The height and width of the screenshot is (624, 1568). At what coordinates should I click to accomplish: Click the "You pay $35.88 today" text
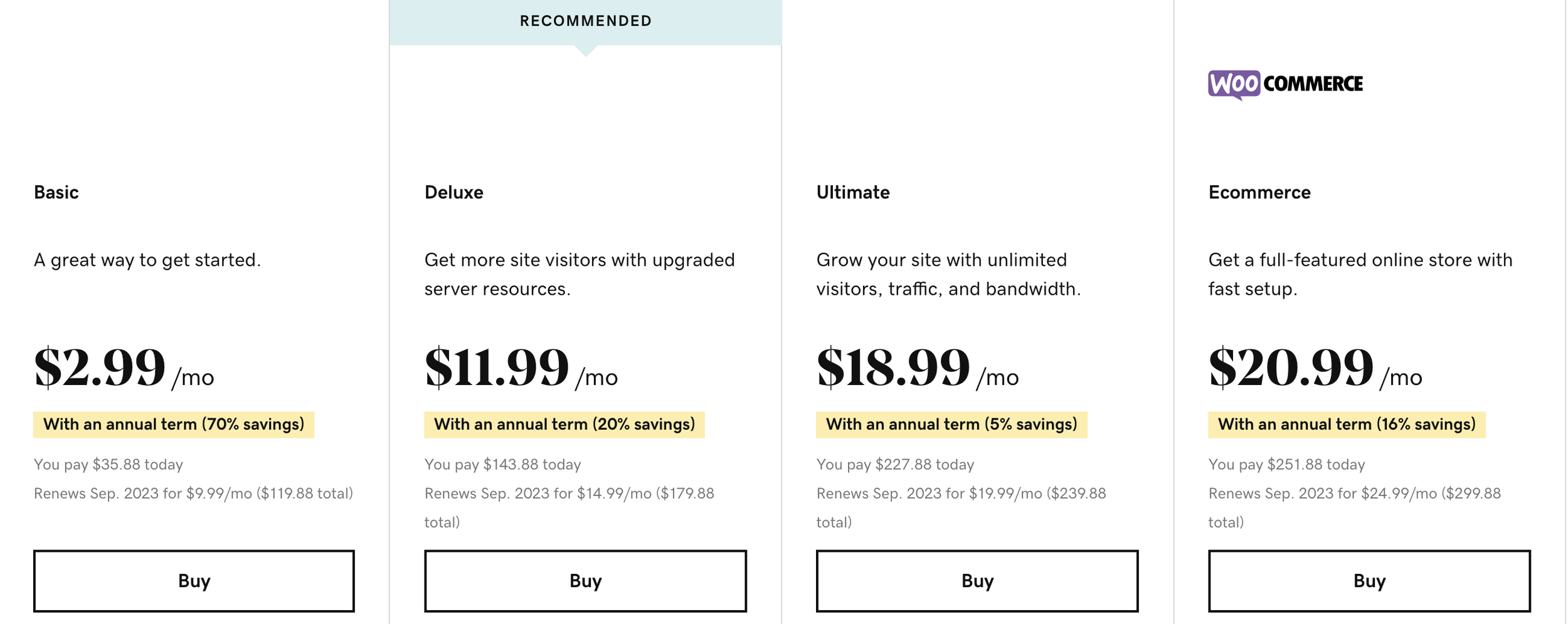109,465
